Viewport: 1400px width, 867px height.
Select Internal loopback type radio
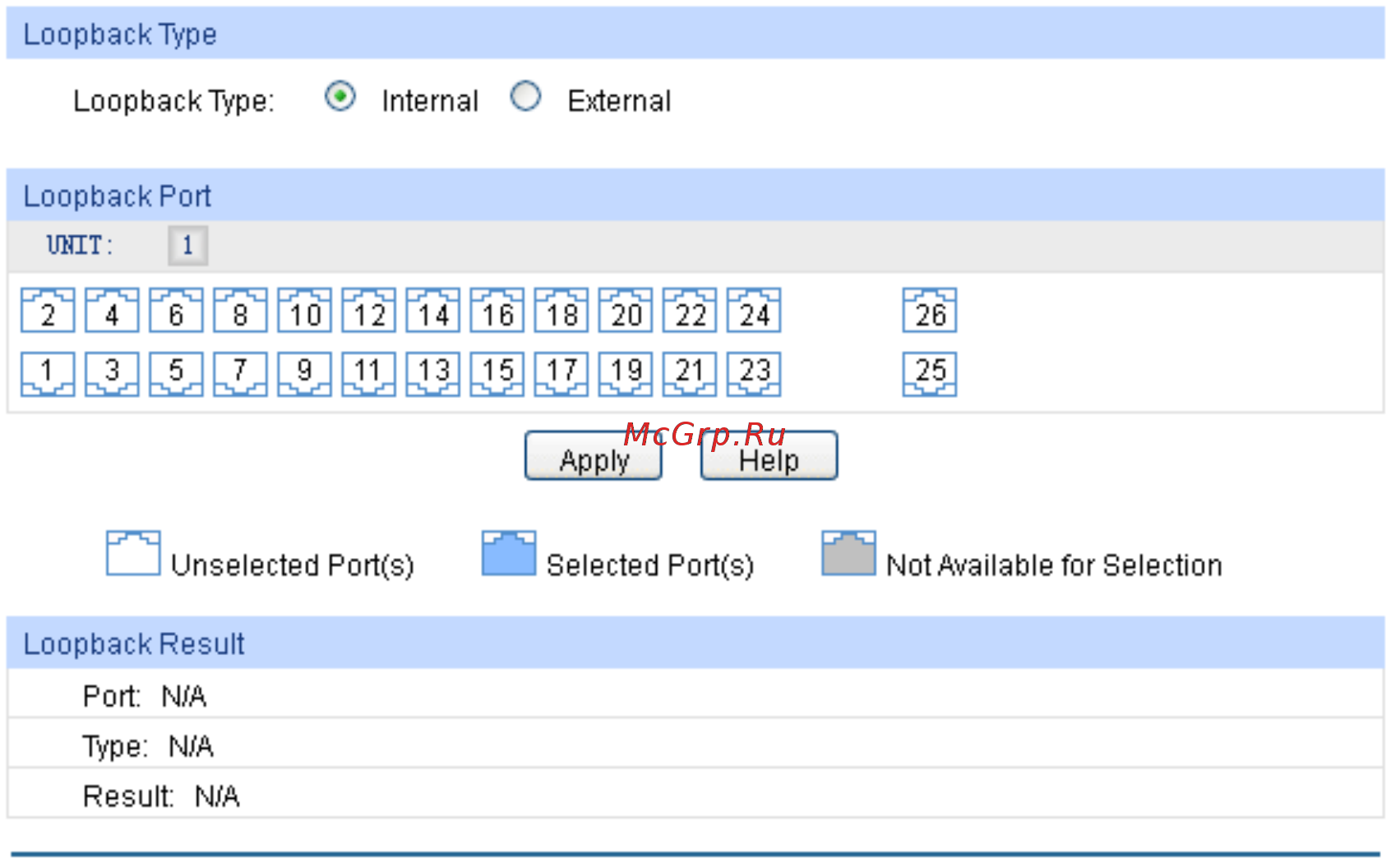[340, 97]
